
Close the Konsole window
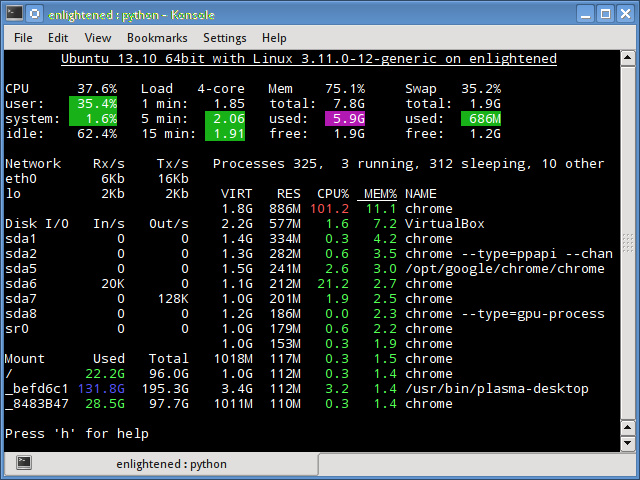point(625,13)
